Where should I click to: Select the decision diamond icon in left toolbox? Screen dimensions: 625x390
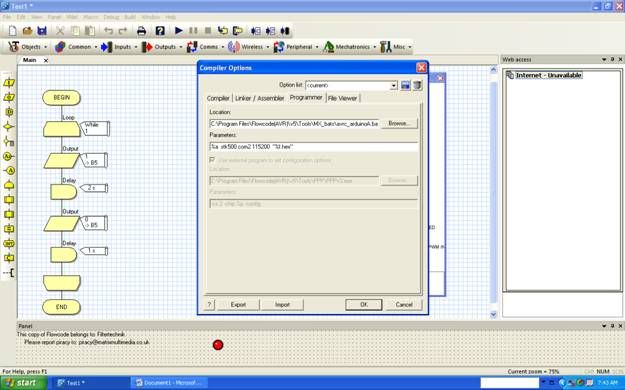[x=8, y=127]
